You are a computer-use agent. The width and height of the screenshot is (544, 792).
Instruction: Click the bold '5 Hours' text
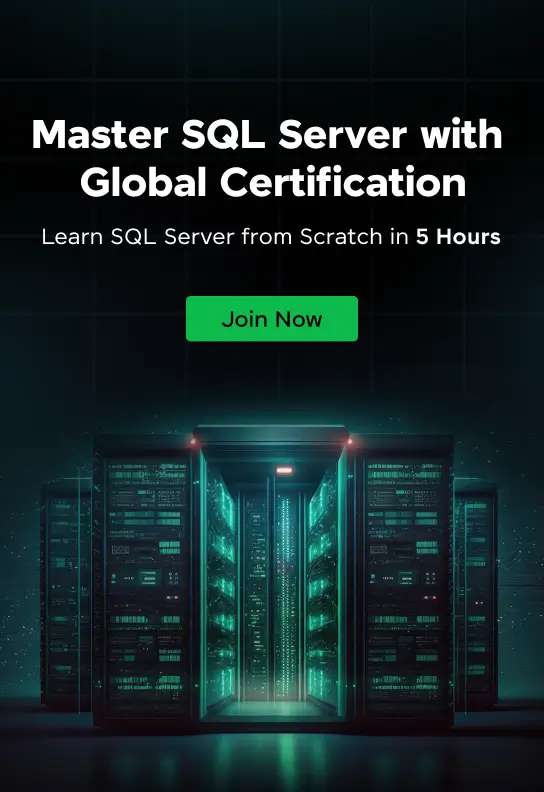(x=458, y=236)
